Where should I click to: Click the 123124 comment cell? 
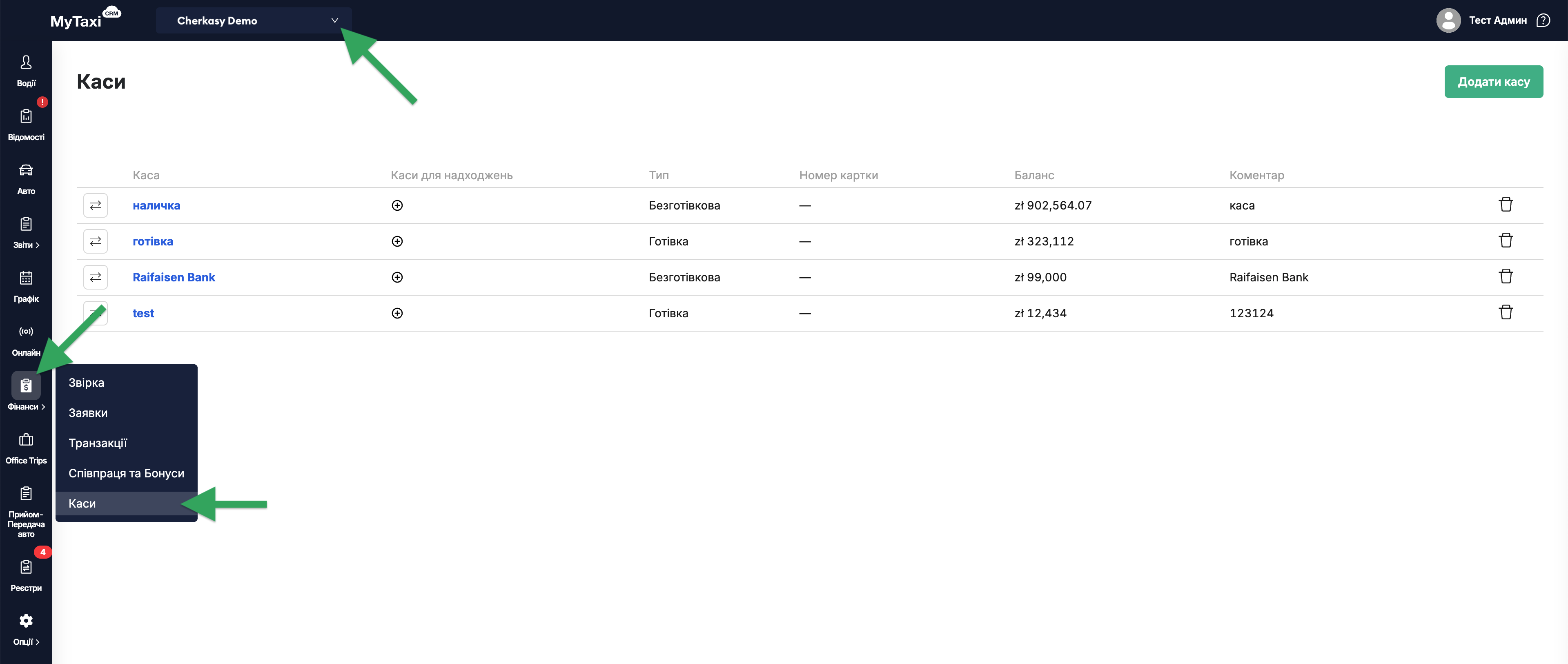click(x=1251, y=313)
